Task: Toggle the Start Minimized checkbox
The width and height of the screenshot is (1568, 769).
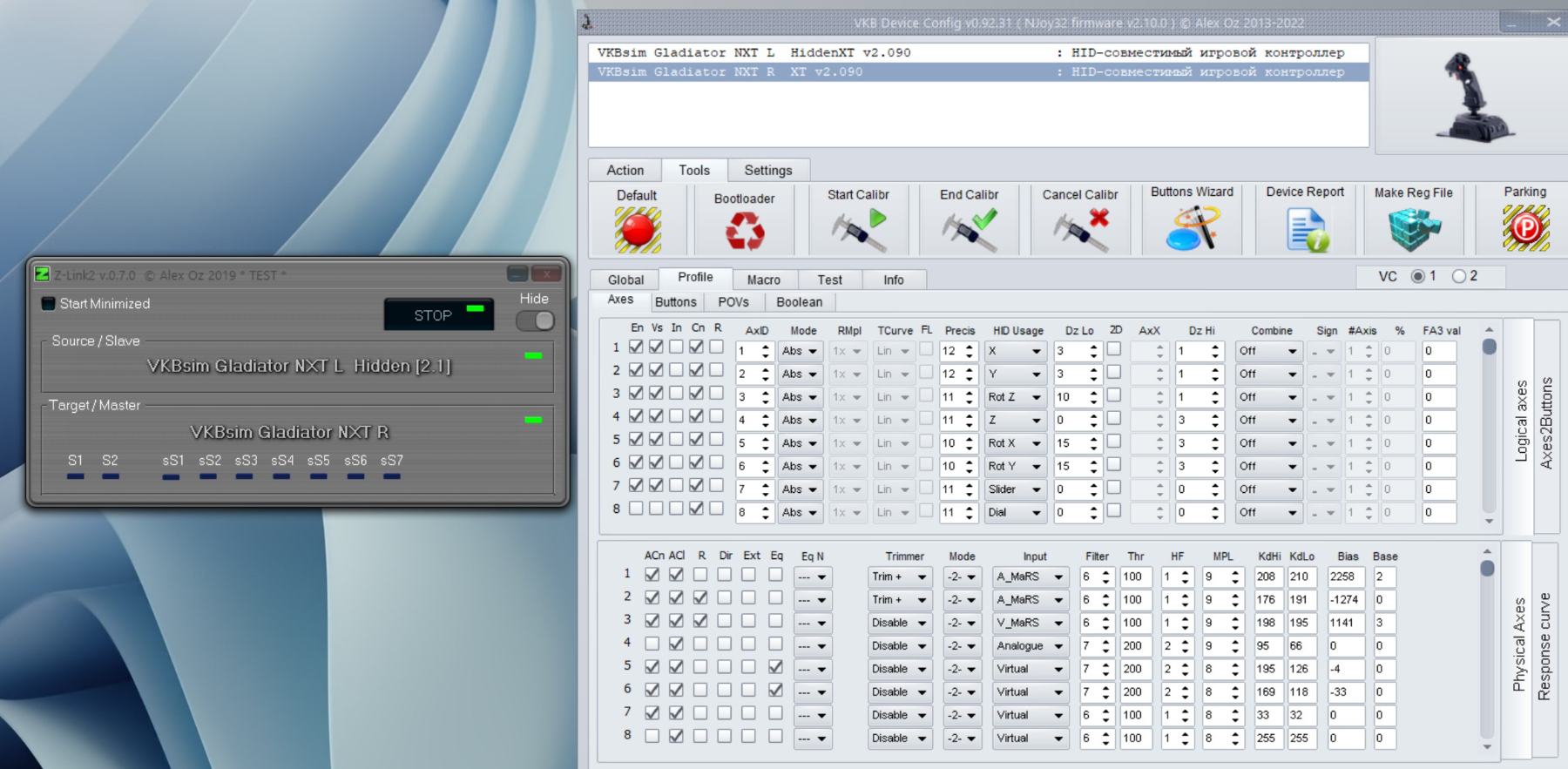Action: pos(49,304)
